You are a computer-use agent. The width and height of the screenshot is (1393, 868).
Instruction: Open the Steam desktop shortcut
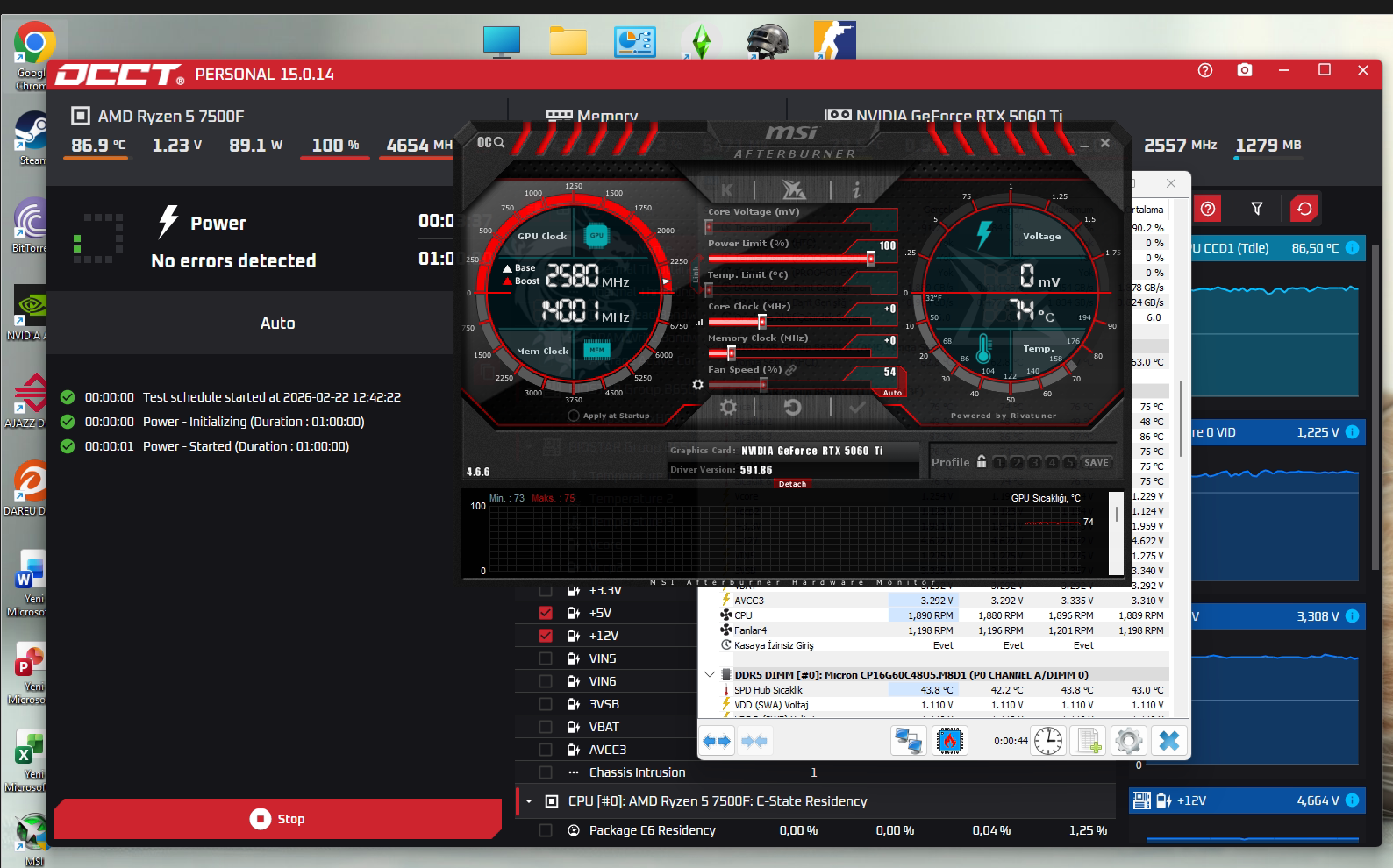point(32,139)
